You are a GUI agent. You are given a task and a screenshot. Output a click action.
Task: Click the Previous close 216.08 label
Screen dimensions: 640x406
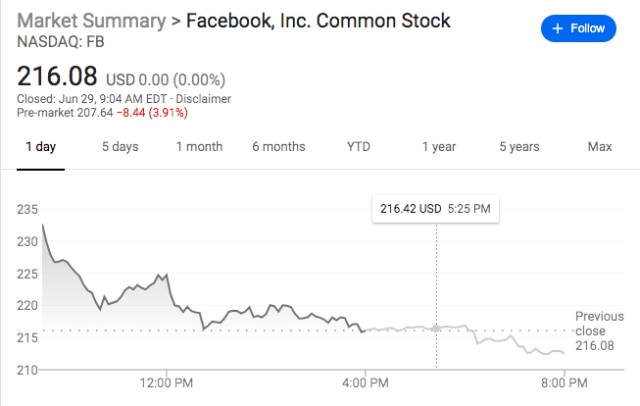pos(598,331)
